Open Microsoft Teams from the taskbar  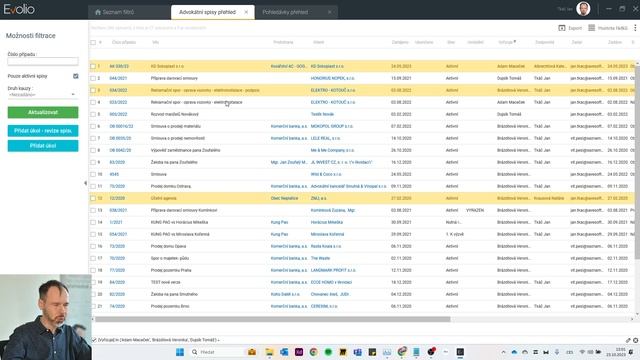click(x=358, y=352)
